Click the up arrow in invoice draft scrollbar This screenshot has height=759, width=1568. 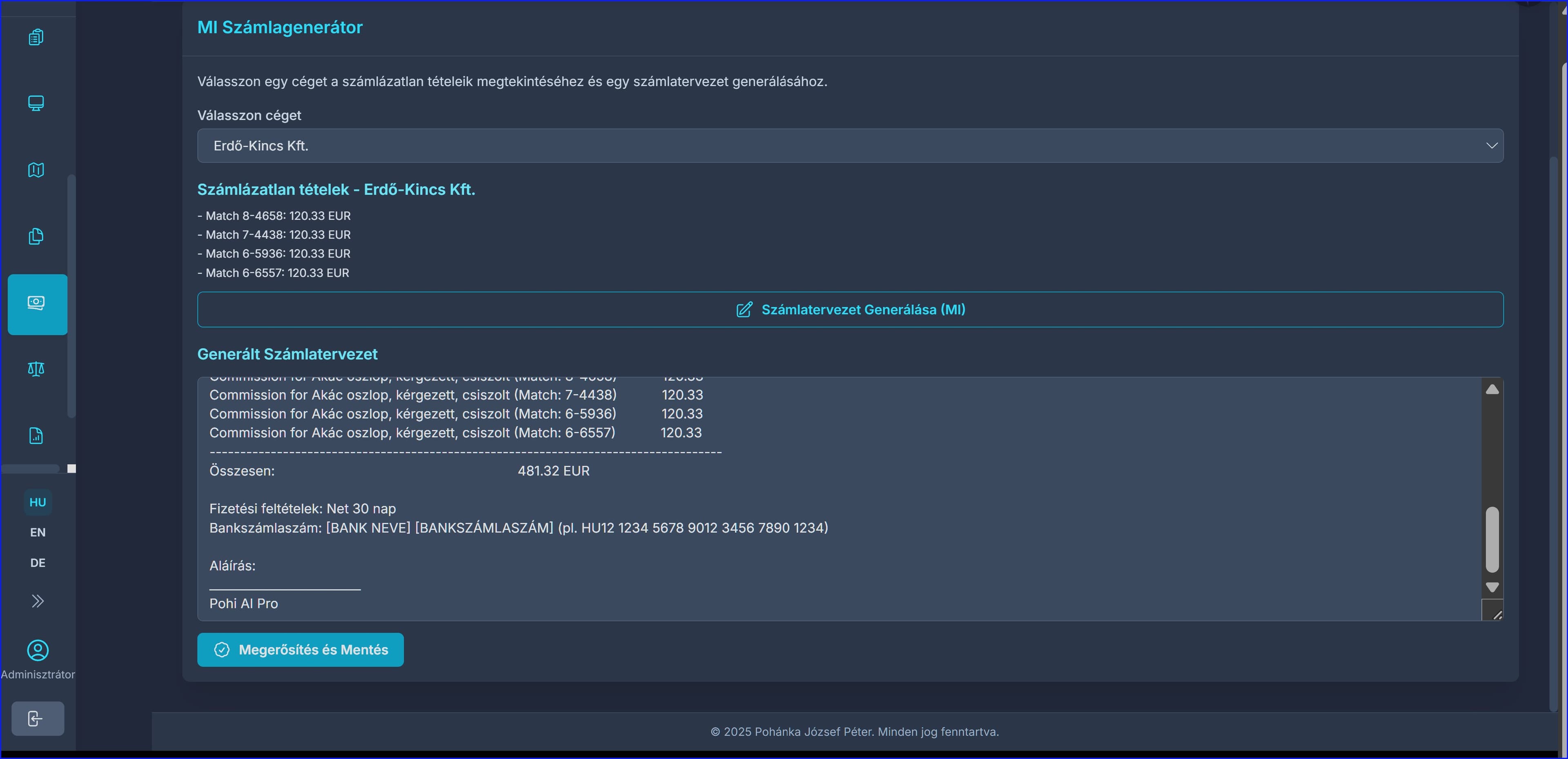click(x=1492, y=389)
